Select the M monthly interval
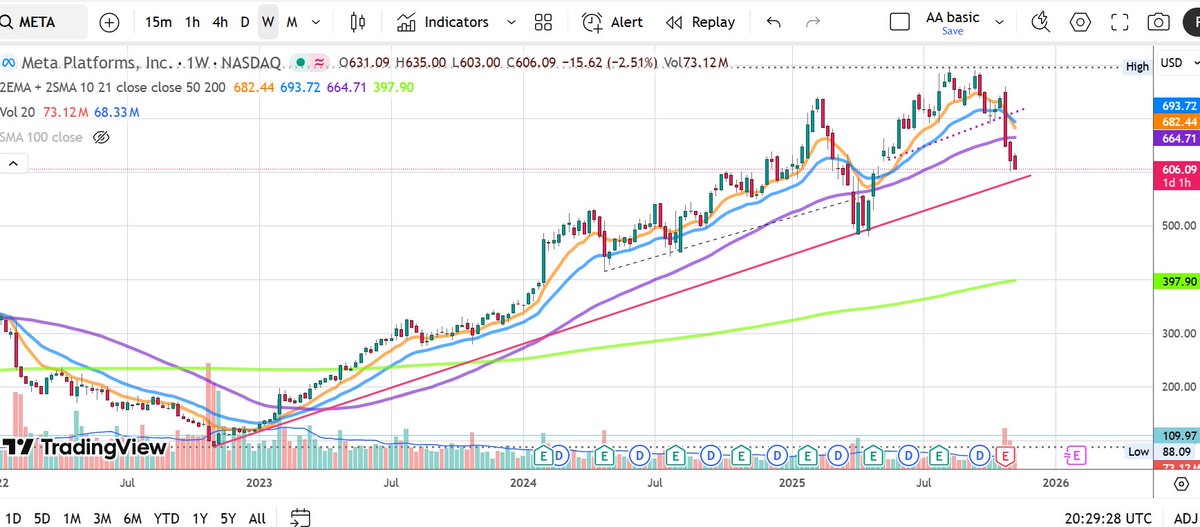 click(291, 22)
